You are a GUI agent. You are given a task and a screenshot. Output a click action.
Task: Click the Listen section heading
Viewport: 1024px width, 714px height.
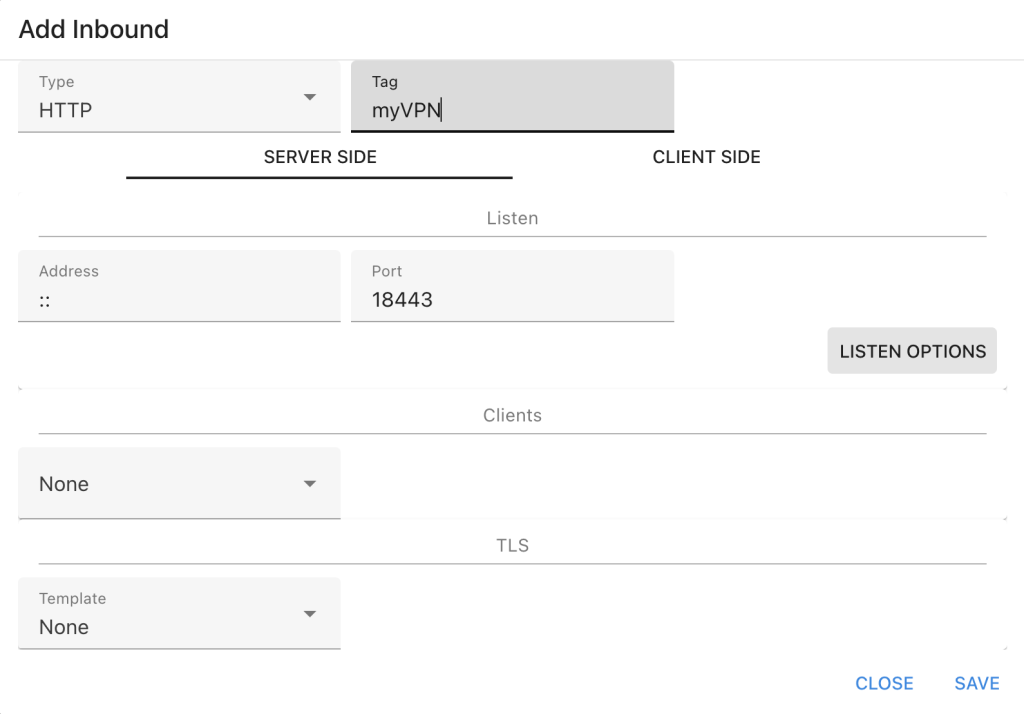coord(512,218)
